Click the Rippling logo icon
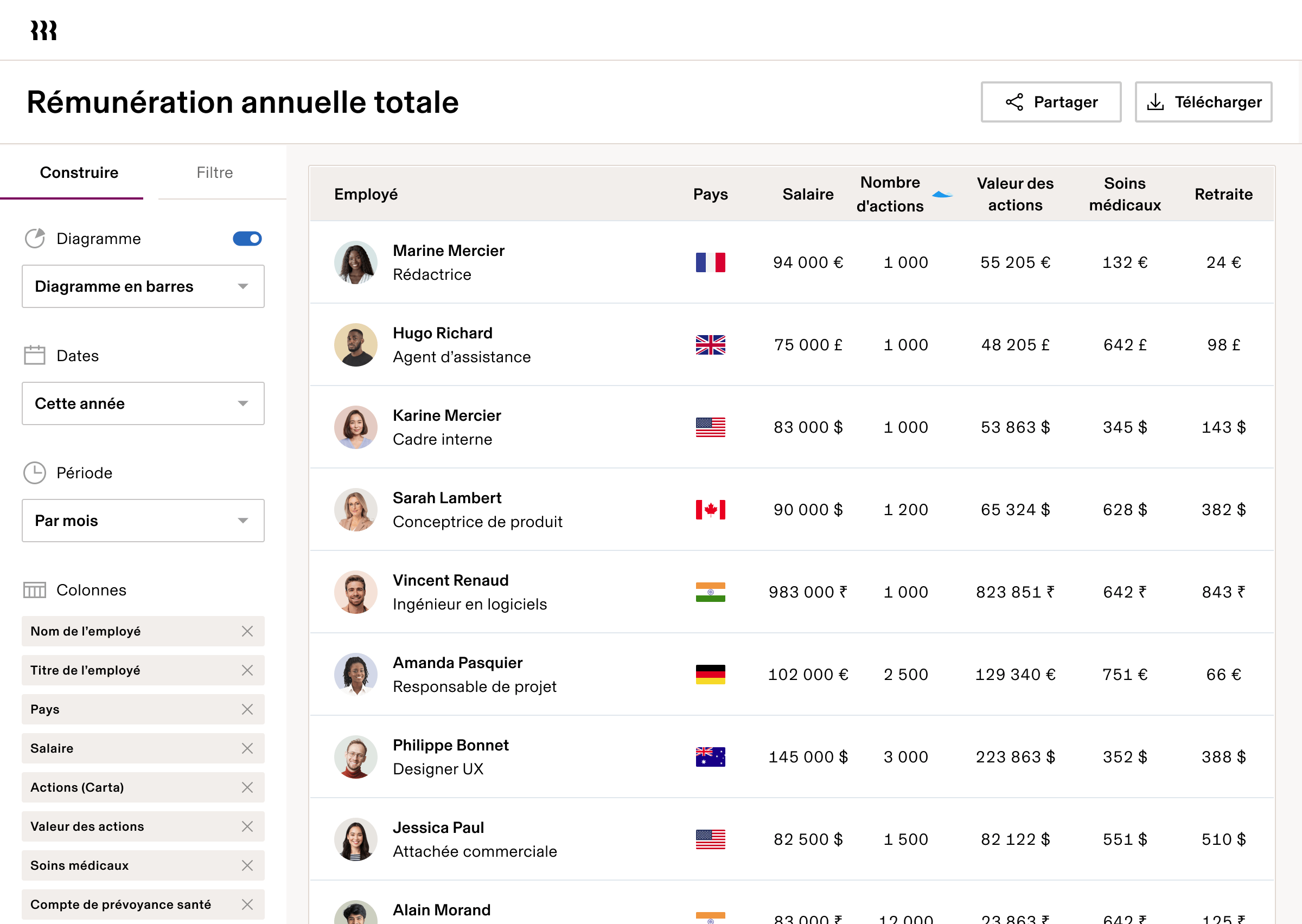This screenshot has width=1302, height=924. (44, 30)
